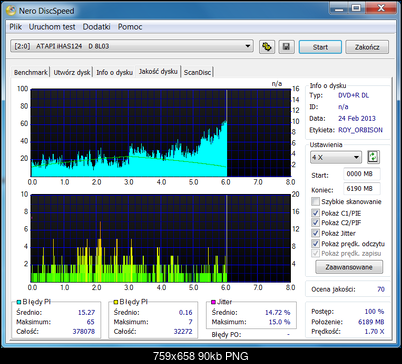Screen dimensions: 402x364
Task: Open the Uruchom test menu
Action: point(52,27)
